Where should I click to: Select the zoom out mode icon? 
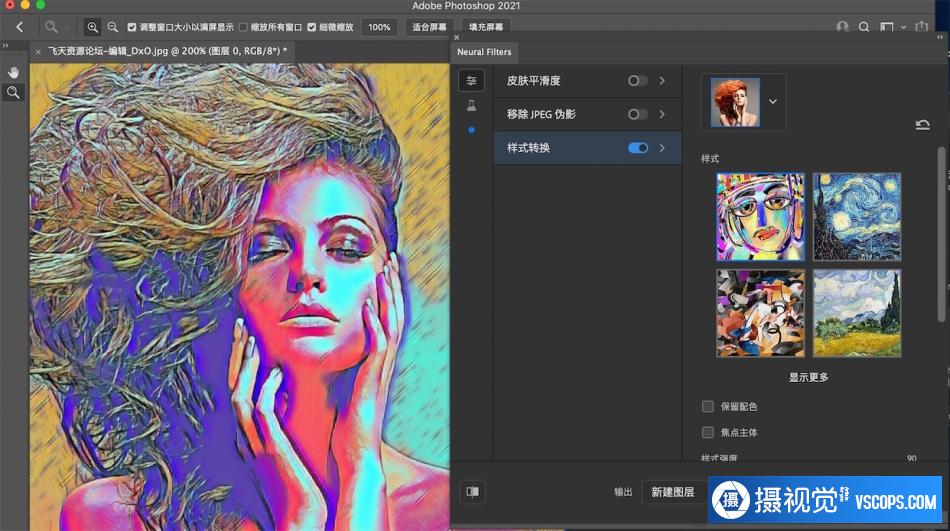click(x=113, y=27)
